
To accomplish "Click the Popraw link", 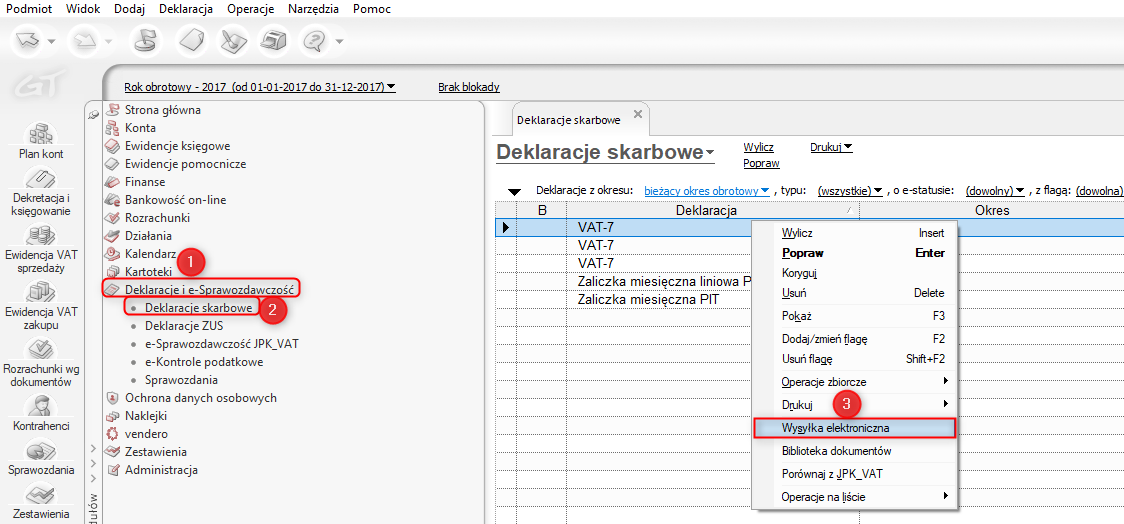I will (761, 163).
